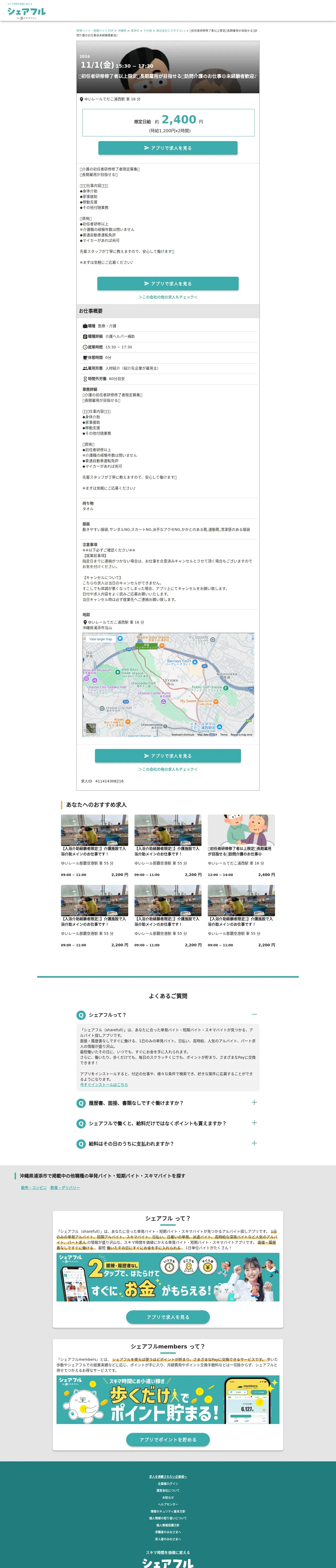Open the 今すぐインストールはこちら link

pyautogui.click(x=104, y=1085)
